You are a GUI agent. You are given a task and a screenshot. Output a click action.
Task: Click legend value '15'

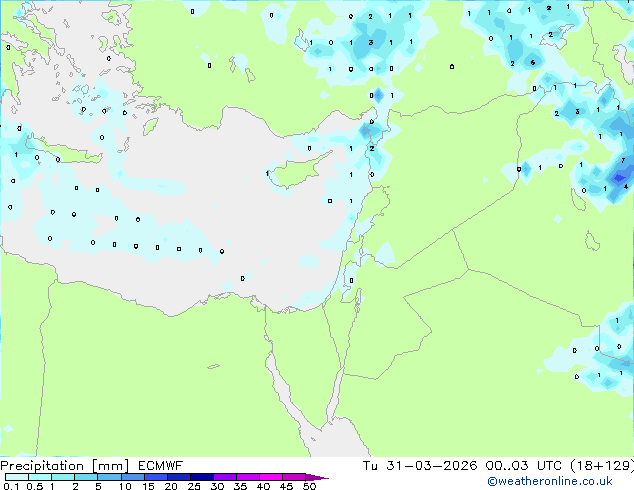(148, 486)
